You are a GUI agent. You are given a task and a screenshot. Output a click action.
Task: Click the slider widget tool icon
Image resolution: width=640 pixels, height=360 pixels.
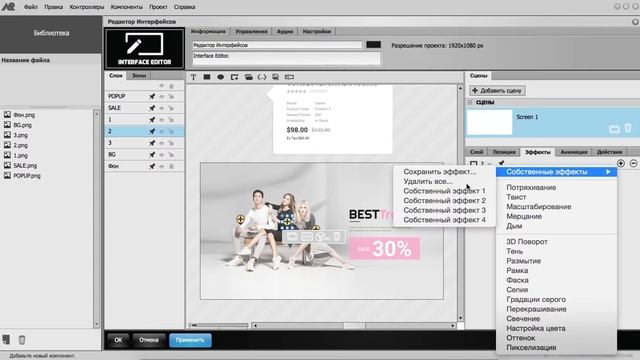(x=289, y=77)
